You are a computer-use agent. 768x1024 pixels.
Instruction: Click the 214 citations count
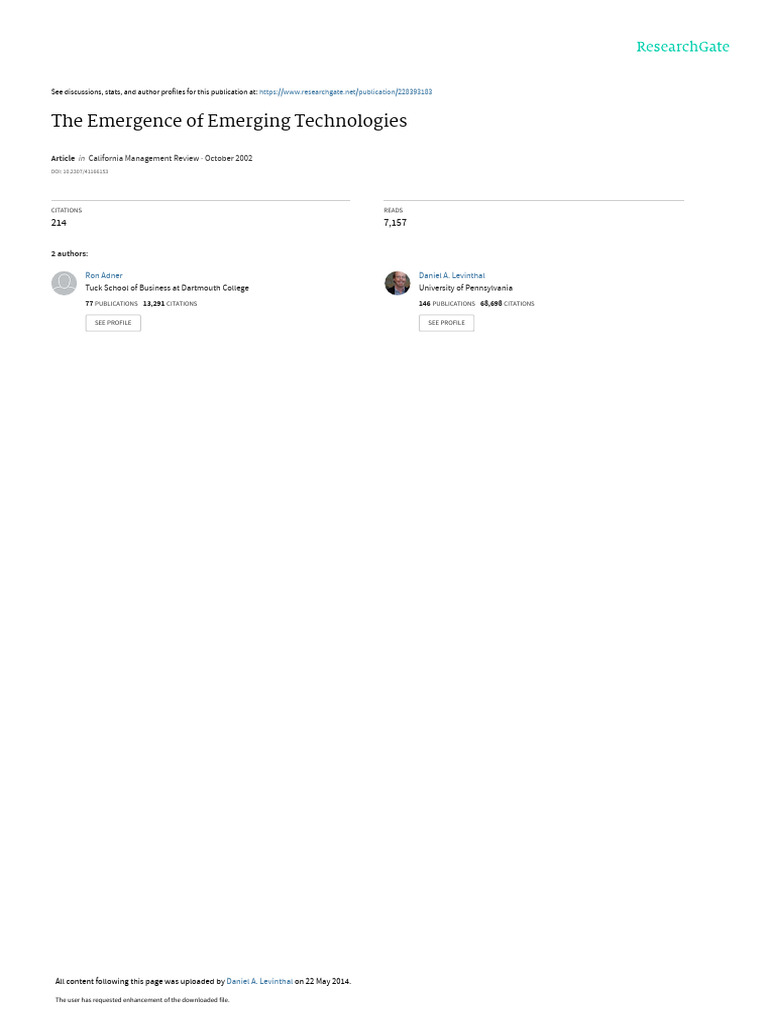pyautogui.click(x=59, y=223)
